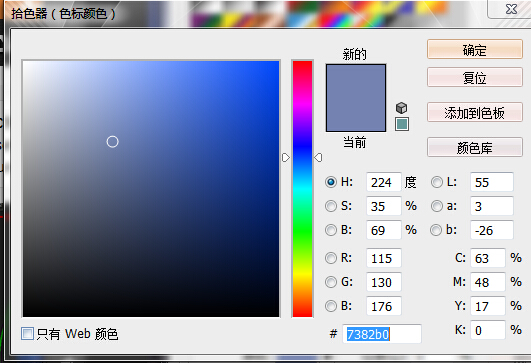Viewport: 531px width, 363px height.
Task: Select the Lab a radio button
Action: click(x=437, y=206)
